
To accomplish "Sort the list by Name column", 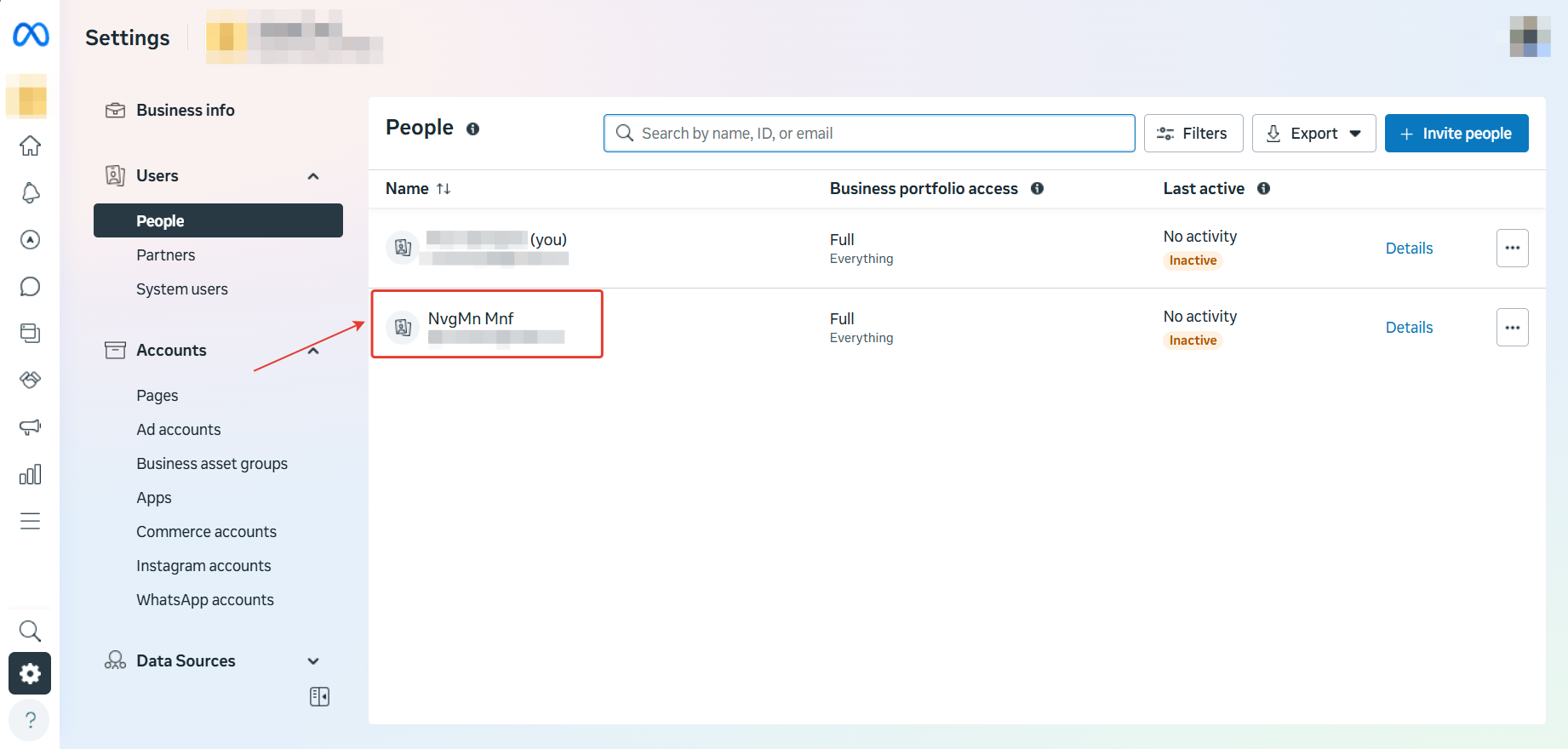I will 443,189.
